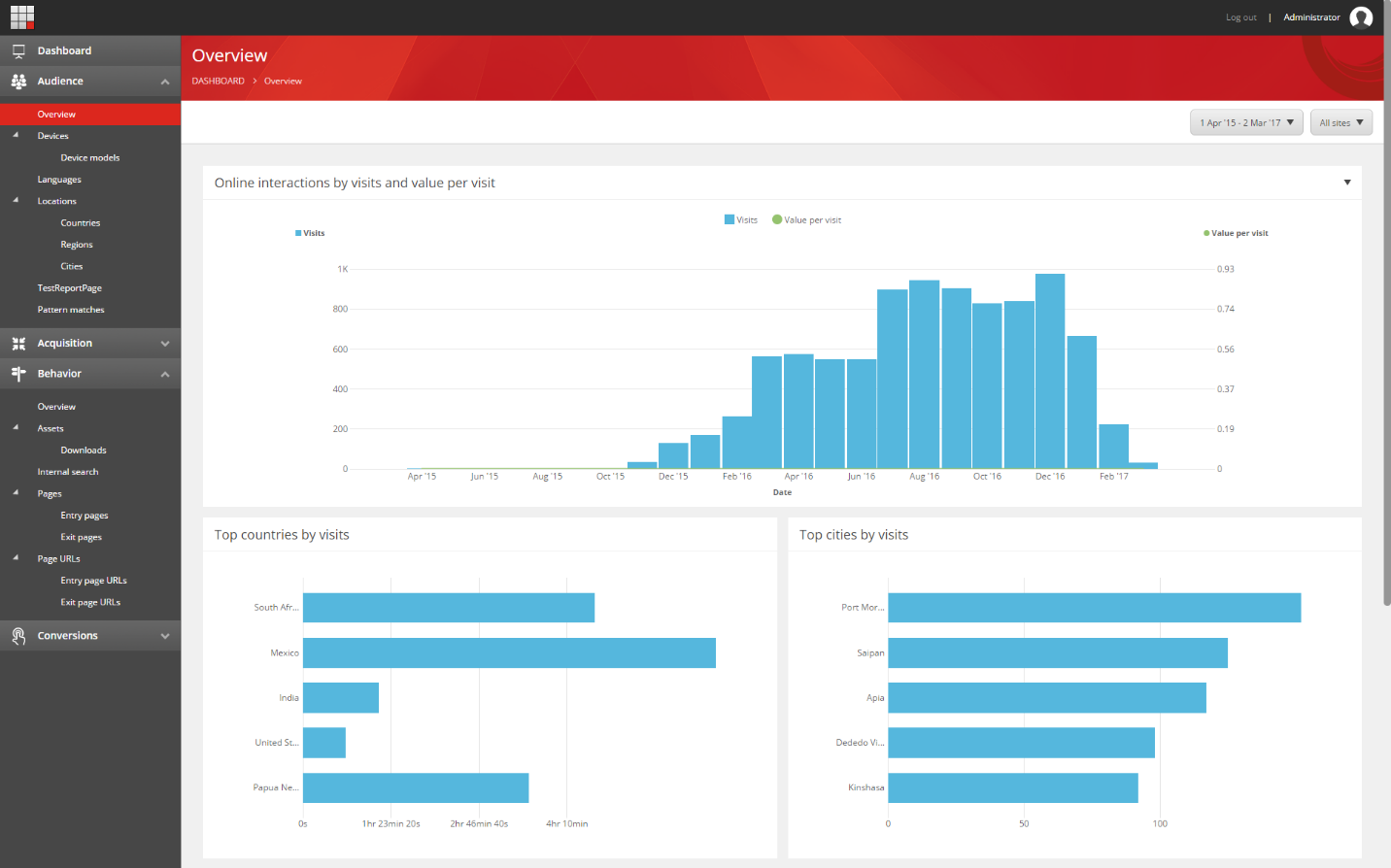This screenshot has height=868, width=1391.
Task: Click the DASHBOARD breadcrumb link
Action: [x=218, y=81]
